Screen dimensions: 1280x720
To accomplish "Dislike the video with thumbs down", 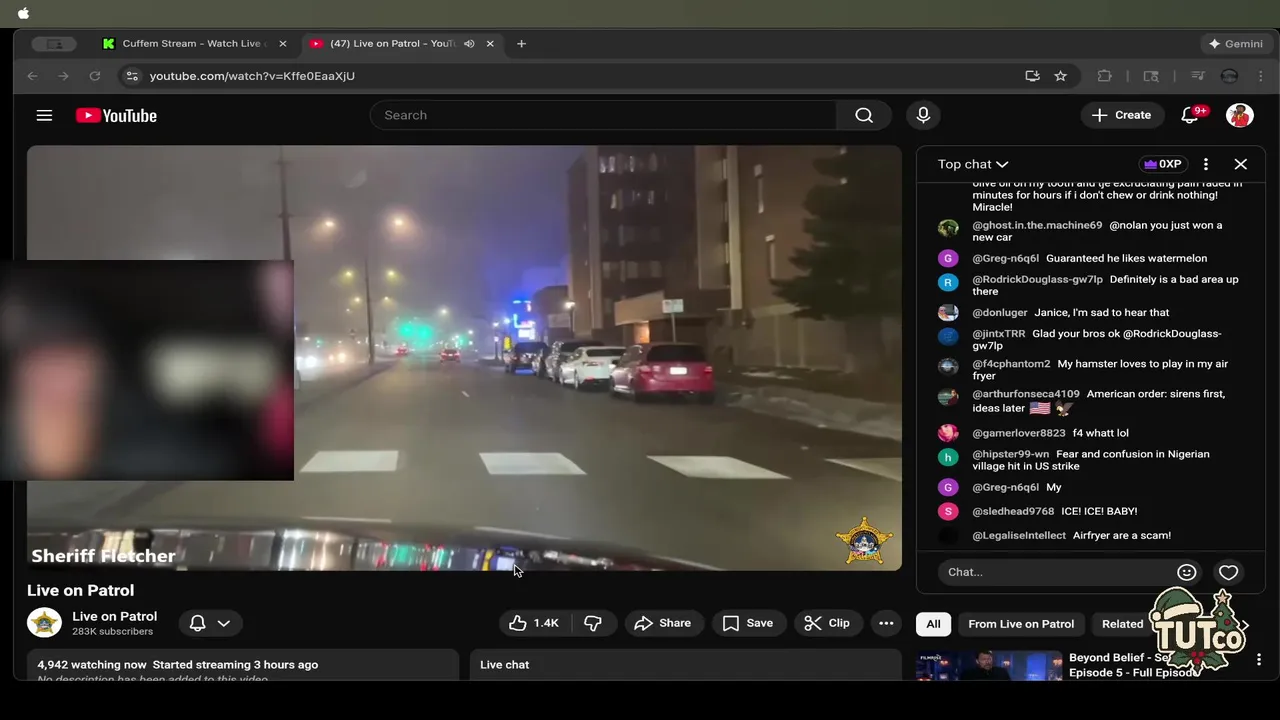I will 593,623.
